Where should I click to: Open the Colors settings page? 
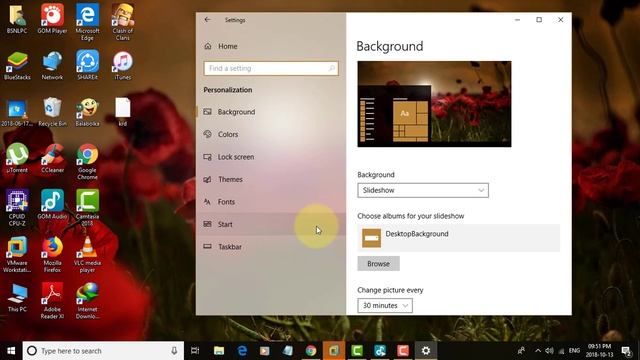(x=271, y=134)
